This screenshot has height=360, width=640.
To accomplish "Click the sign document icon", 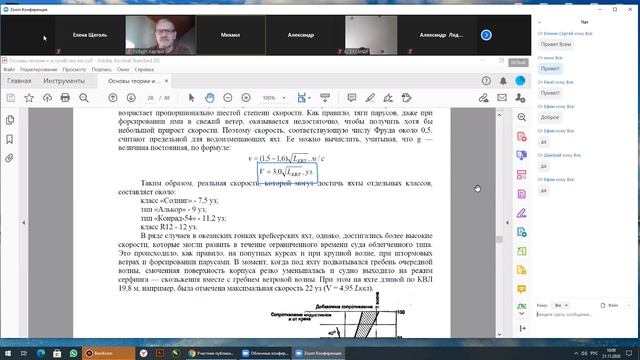I will coord(388,98).
